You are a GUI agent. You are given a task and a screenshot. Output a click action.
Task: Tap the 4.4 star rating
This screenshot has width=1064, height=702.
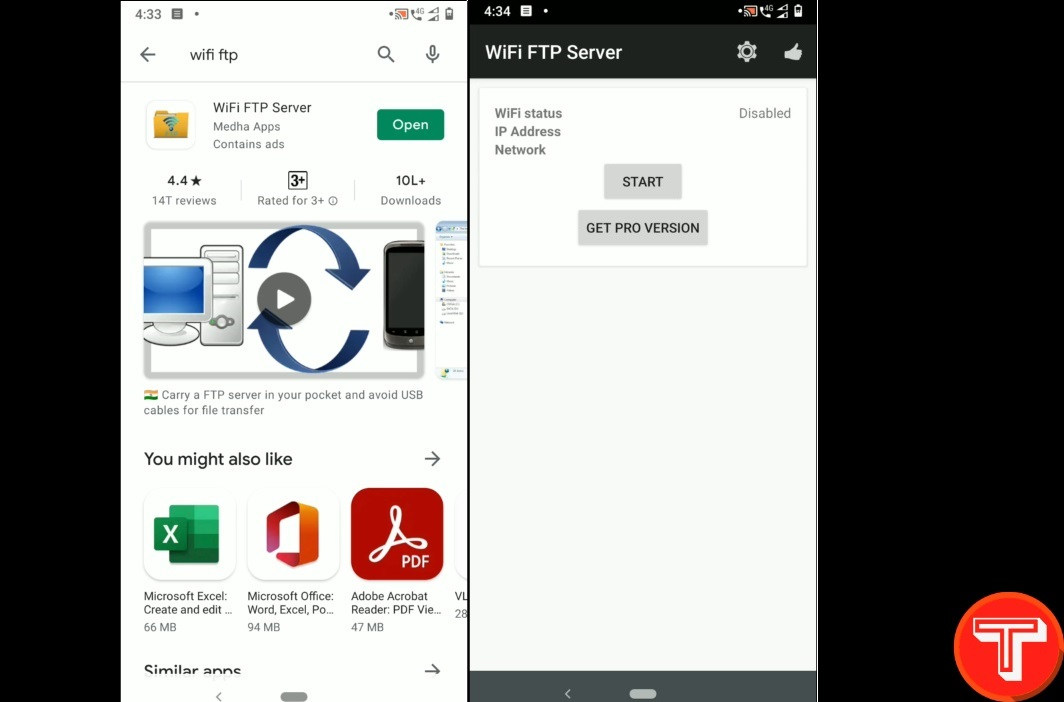point(184,180)
